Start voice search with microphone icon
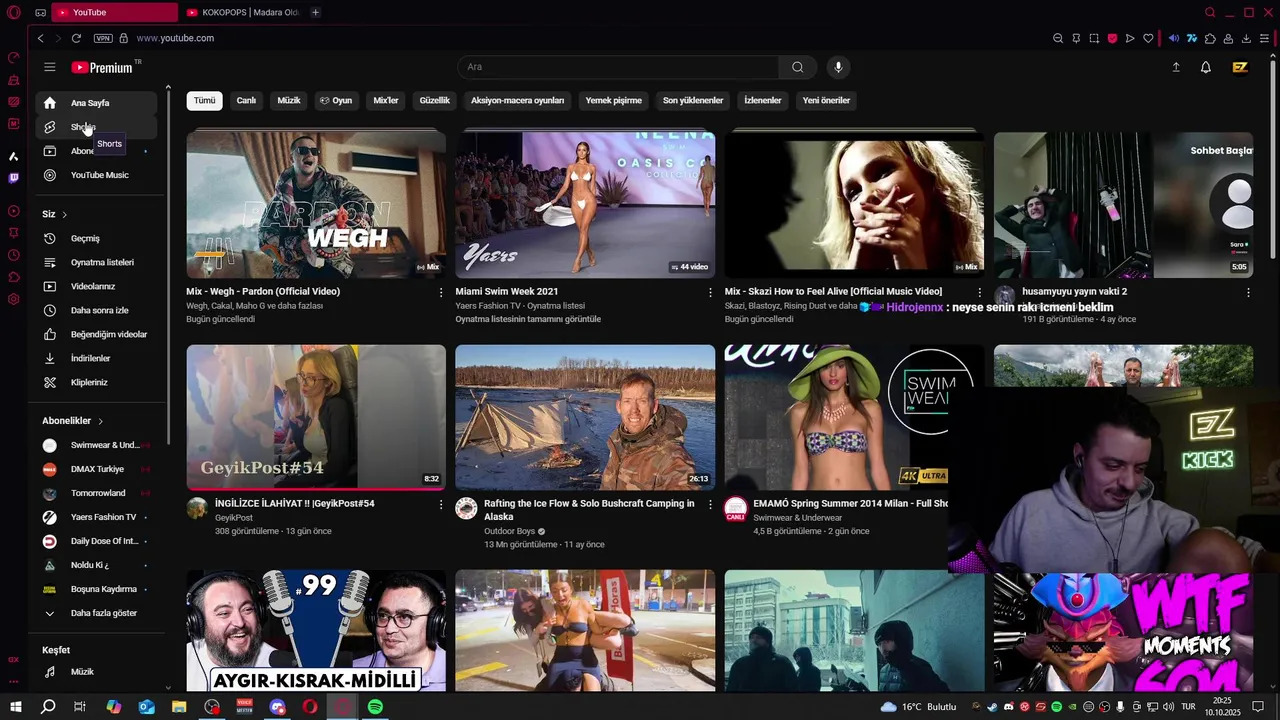 pyautogui.click(x=838, y=67)
